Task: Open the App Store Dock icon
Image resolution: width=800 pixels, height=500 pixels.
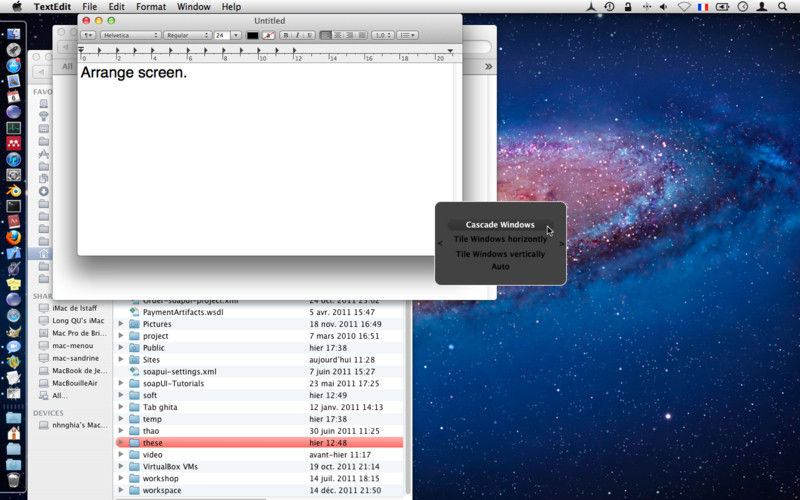Action: click(x=13, y=65)
